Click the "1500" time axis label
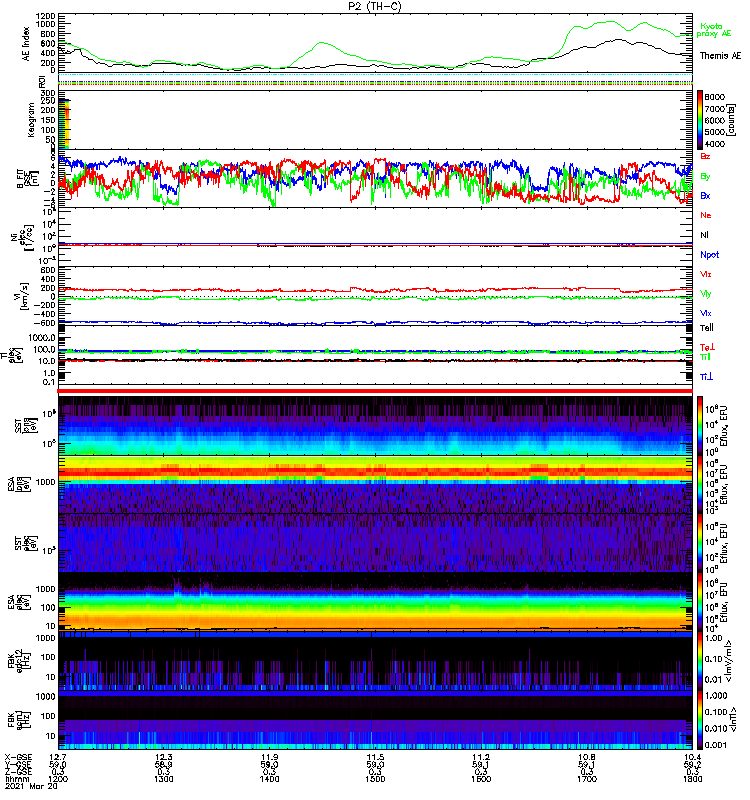This screenshot has width=750, height=800. tap(375, 779)
